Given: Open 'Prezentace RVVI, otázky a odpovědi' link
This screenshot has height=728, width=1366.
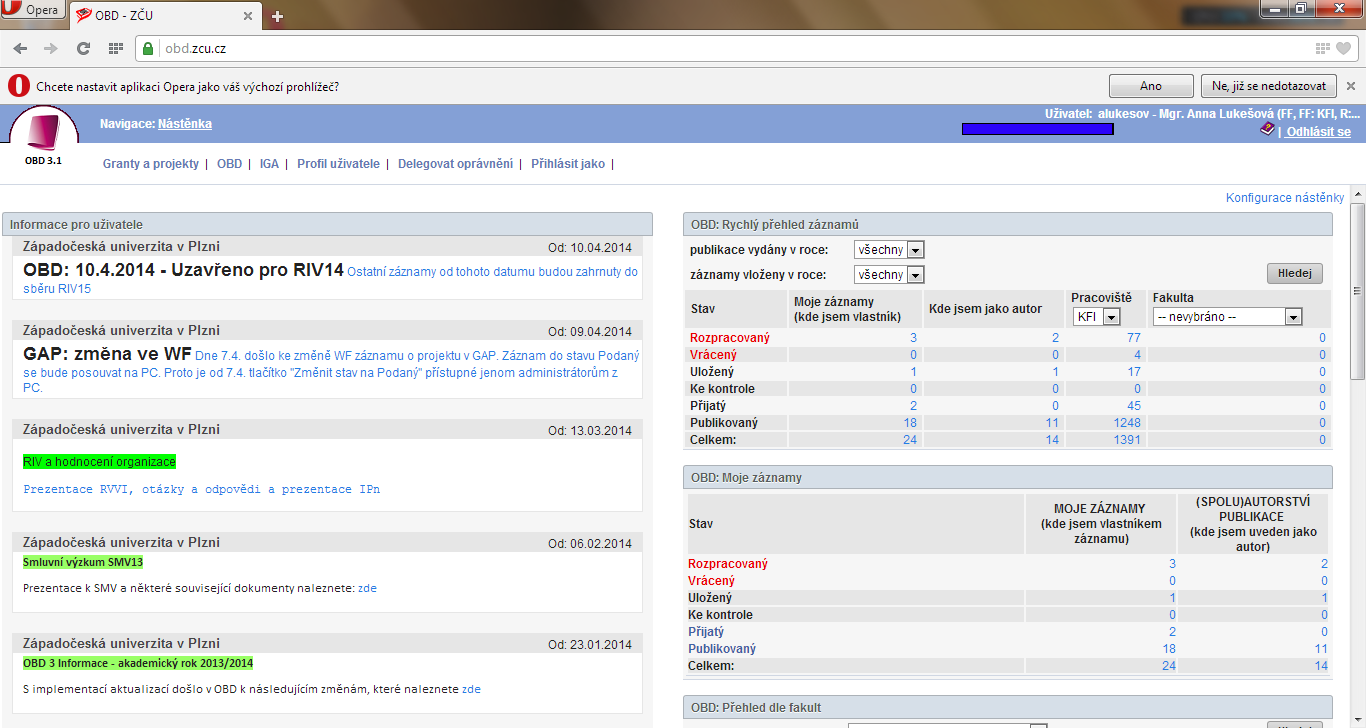Looking at the screenshot, I should 201,490.
